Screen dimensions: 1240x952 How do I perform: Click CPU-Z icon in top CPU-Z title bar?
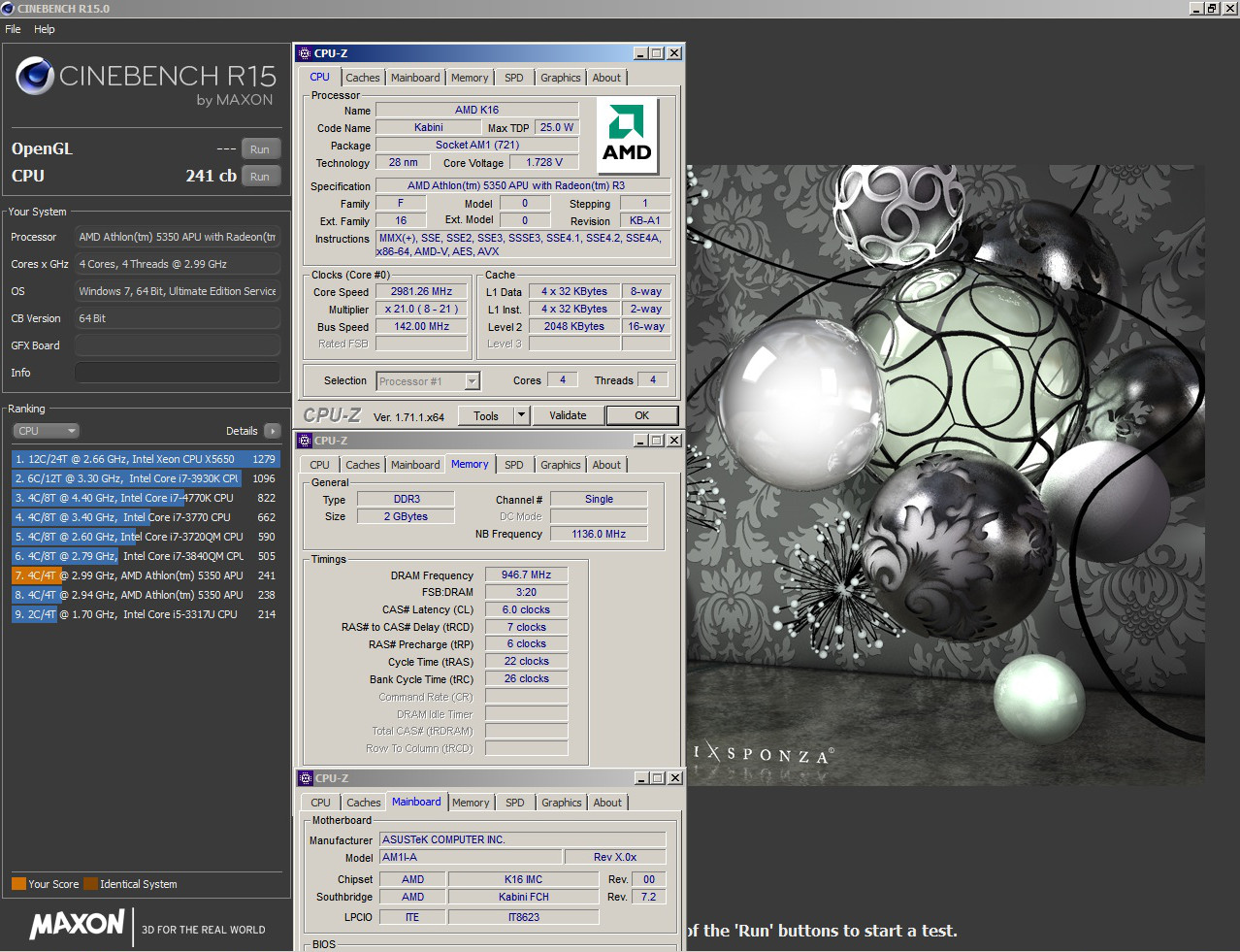(x=306, y=53)
